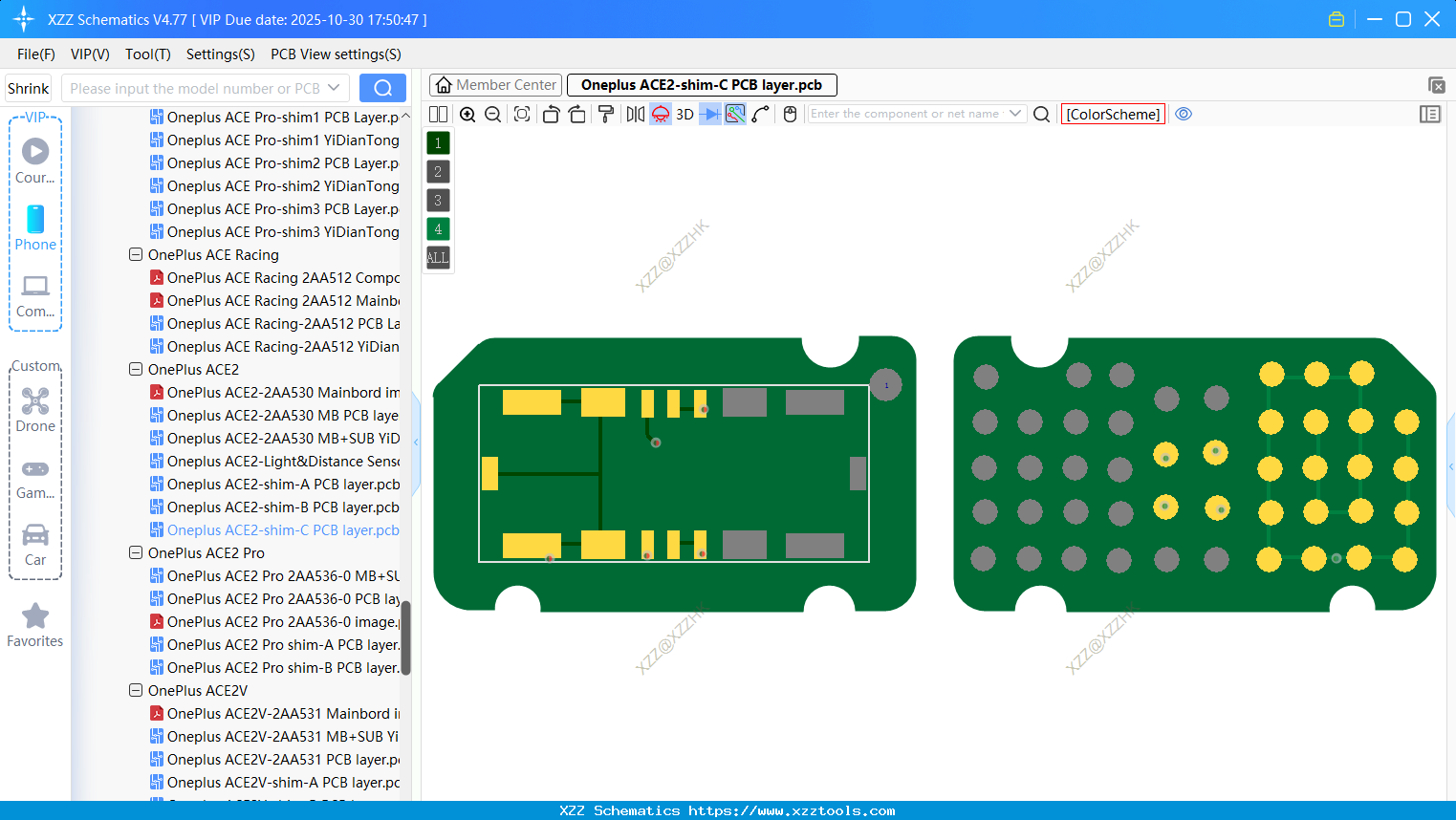Open the Tool(T) menu
The width and height of the screenshot is (1456, 820).
147,54
